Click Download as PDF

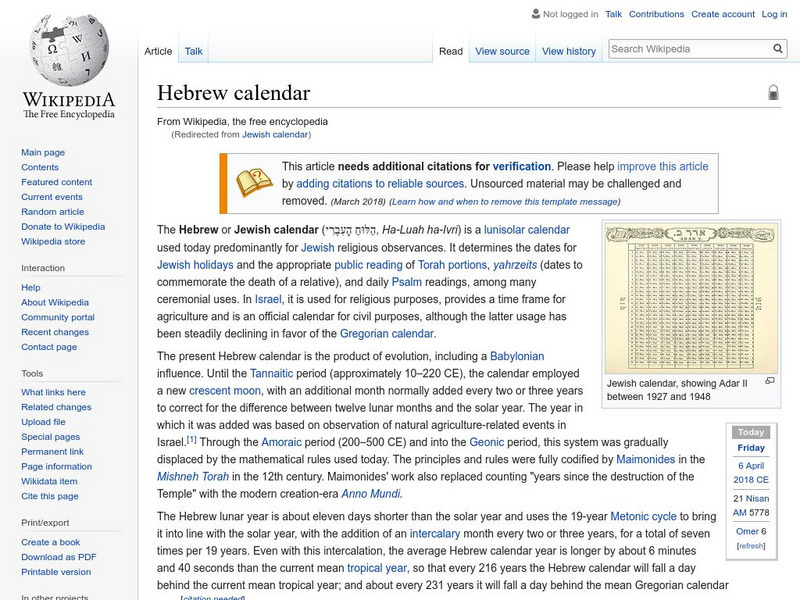coord(59,557)
